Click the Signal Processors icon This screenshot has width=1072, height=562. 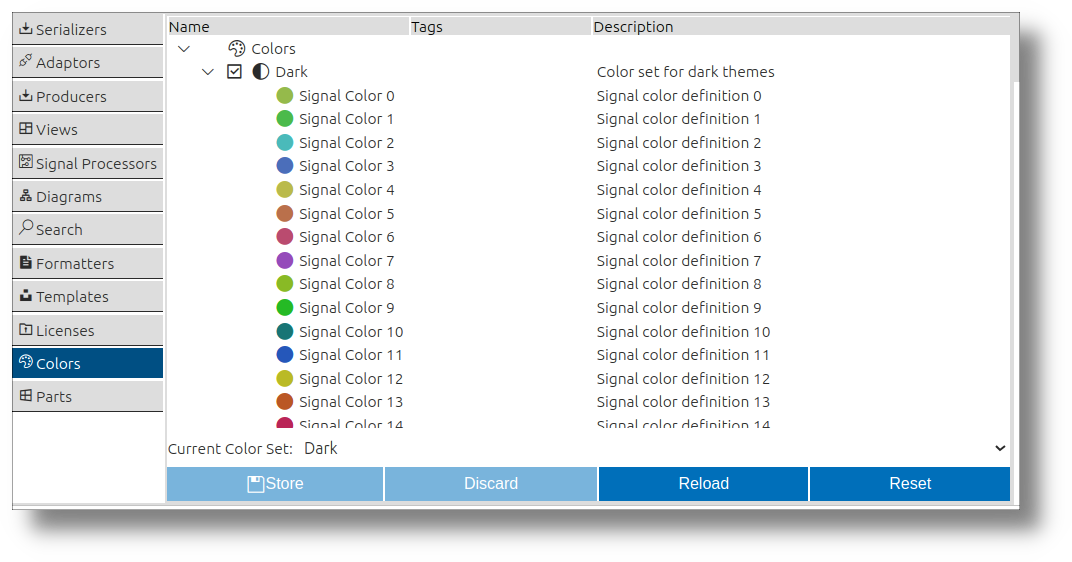[25, 161]
